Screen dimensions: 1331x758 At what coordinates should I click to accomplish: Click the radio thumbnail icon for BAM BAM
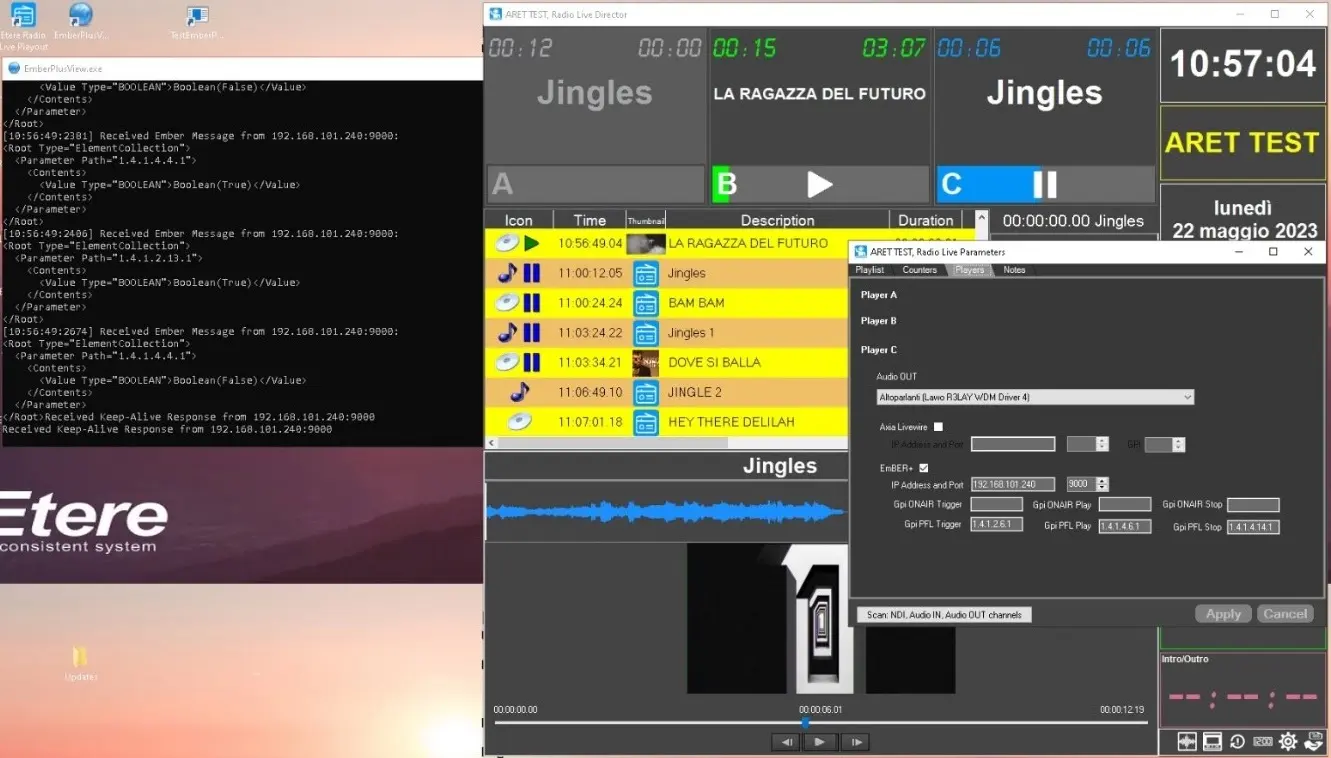coord(645,303)
